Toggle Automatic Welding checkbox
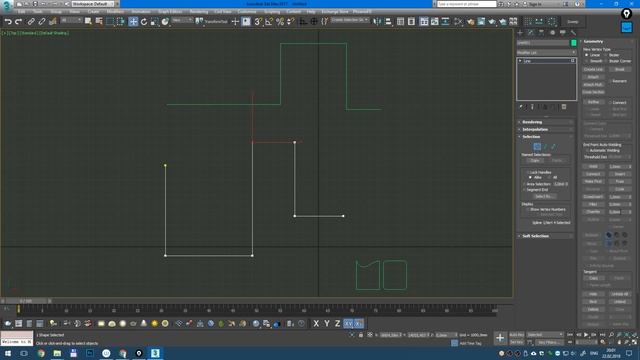 tap(587, 151)
